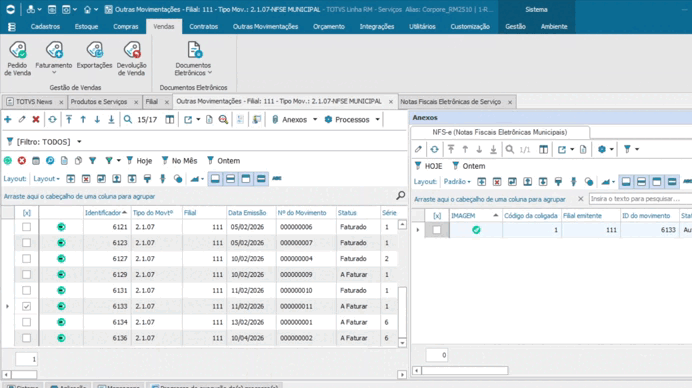Click the columns layout icon in left toolbar
692x388 pixels.
click(169, 120)
